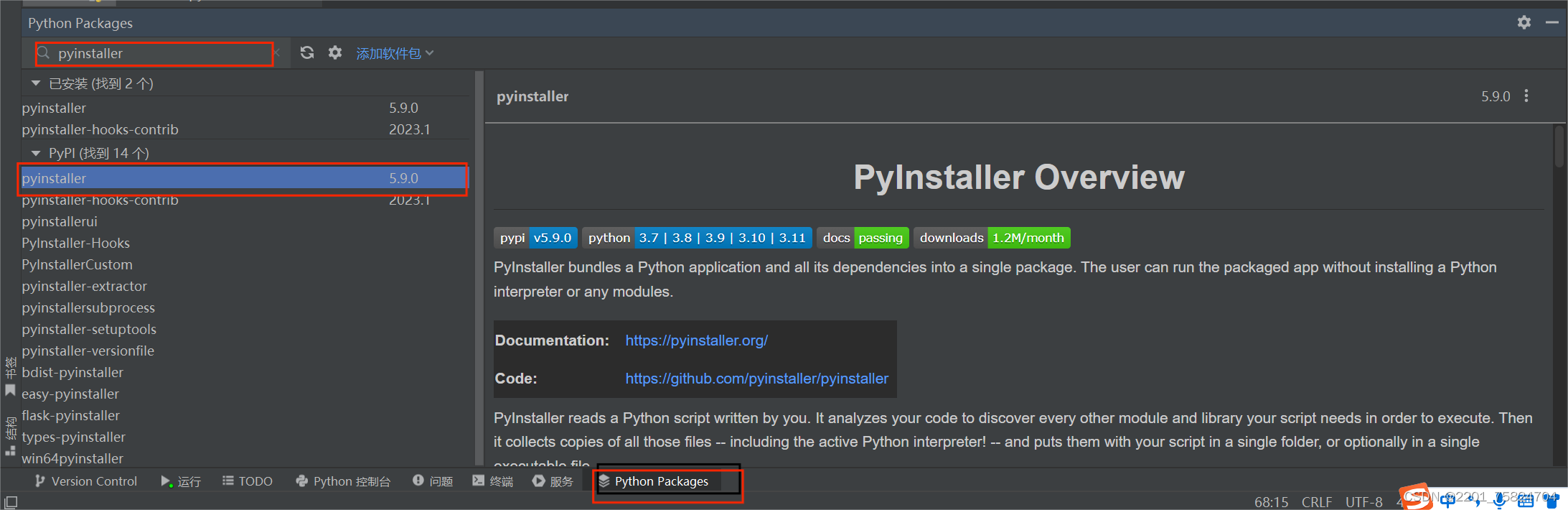Click the python versions badge
Viewport: 1568px width, 510px height.
pos(697,238)
